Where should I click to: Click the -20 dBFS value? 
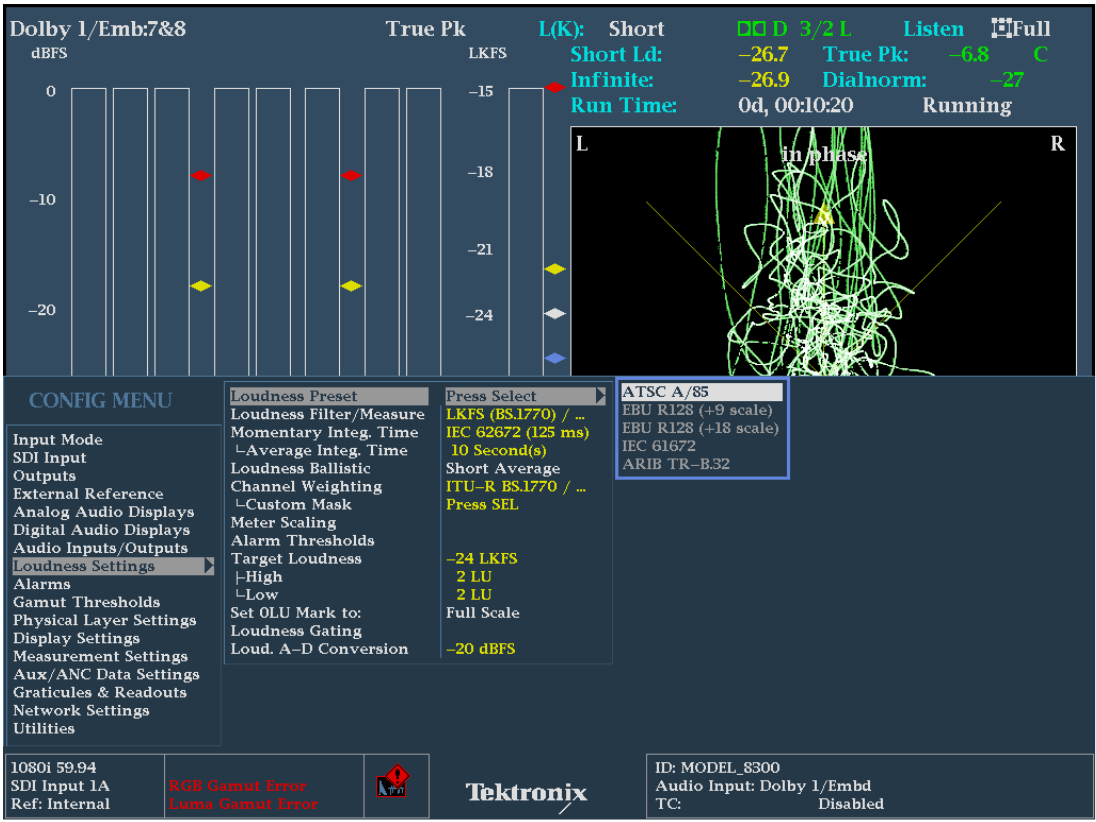(x=481, y=649)
